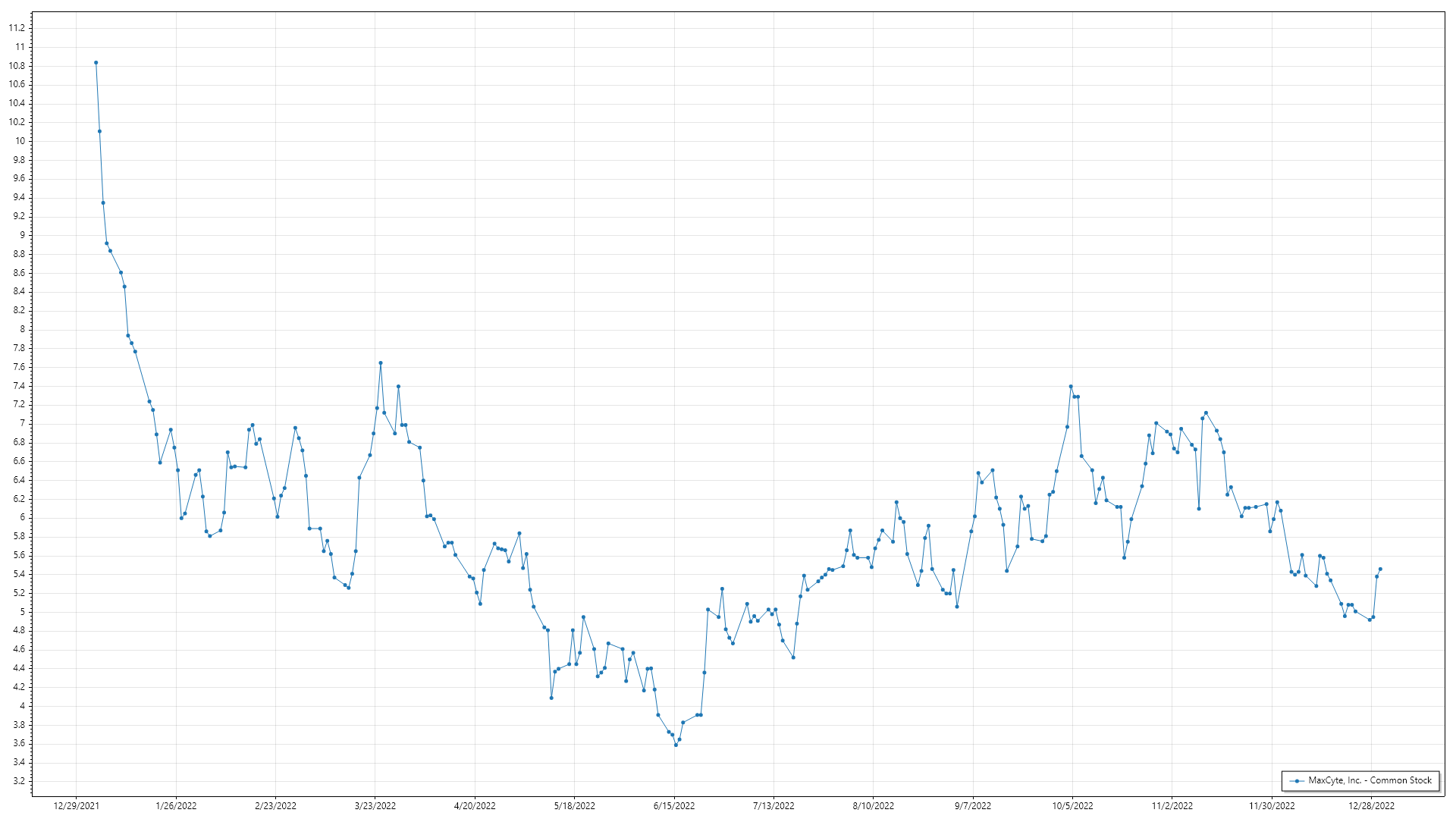1456x819 pixels.
Task: Click the 11.2 y-axis value label
Action: tap(17, 28)
